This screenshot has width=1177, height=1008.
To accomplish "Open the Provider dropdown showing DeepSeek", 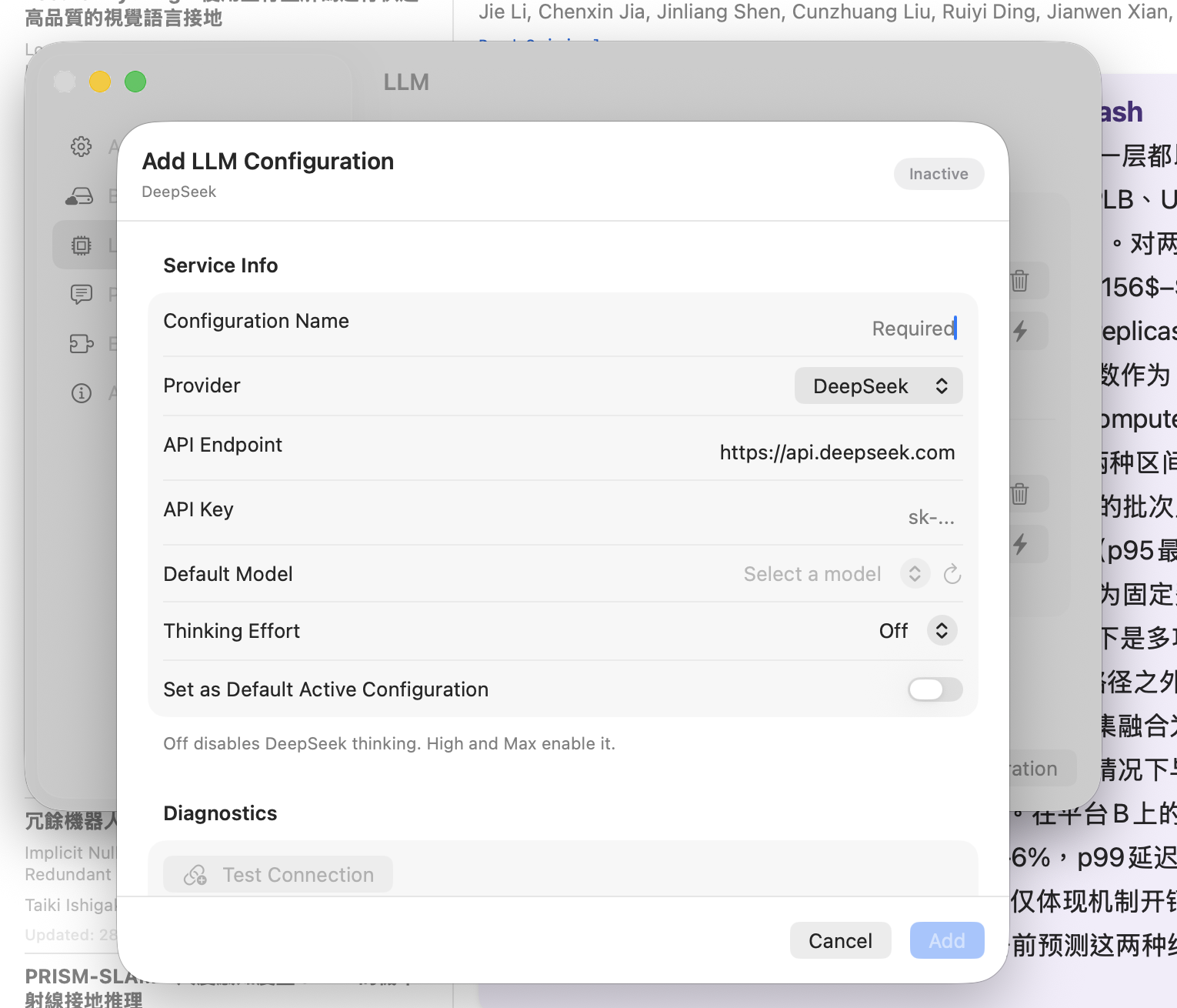I will pyautogui.click(x=879, y=386).
